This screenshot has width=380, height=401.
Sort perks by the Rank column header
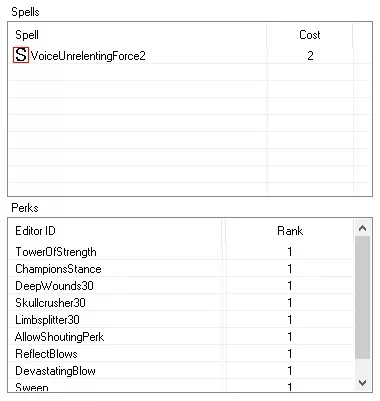point(290,231)
